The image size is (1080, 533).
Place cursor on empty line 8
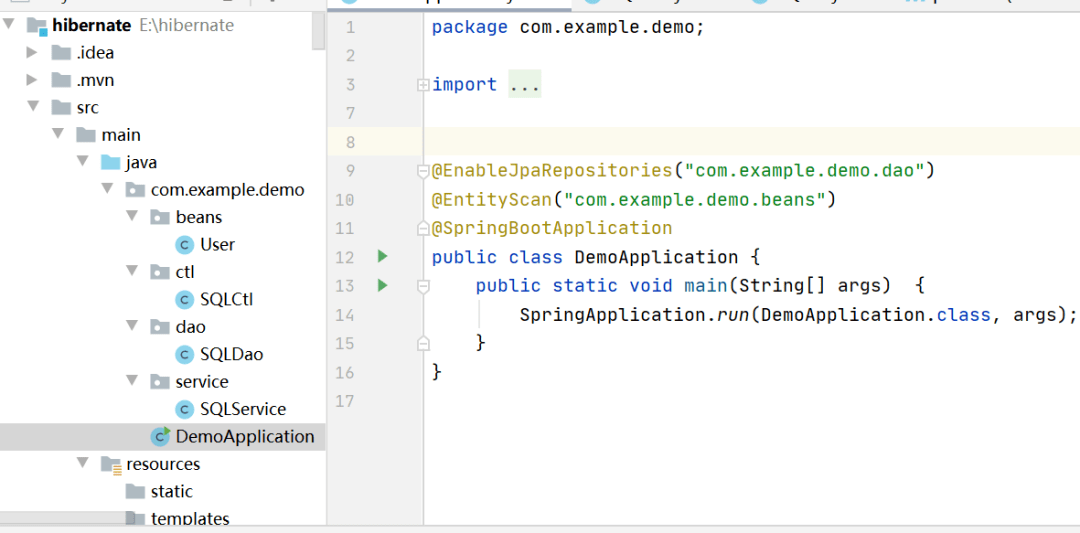[700, 142]
